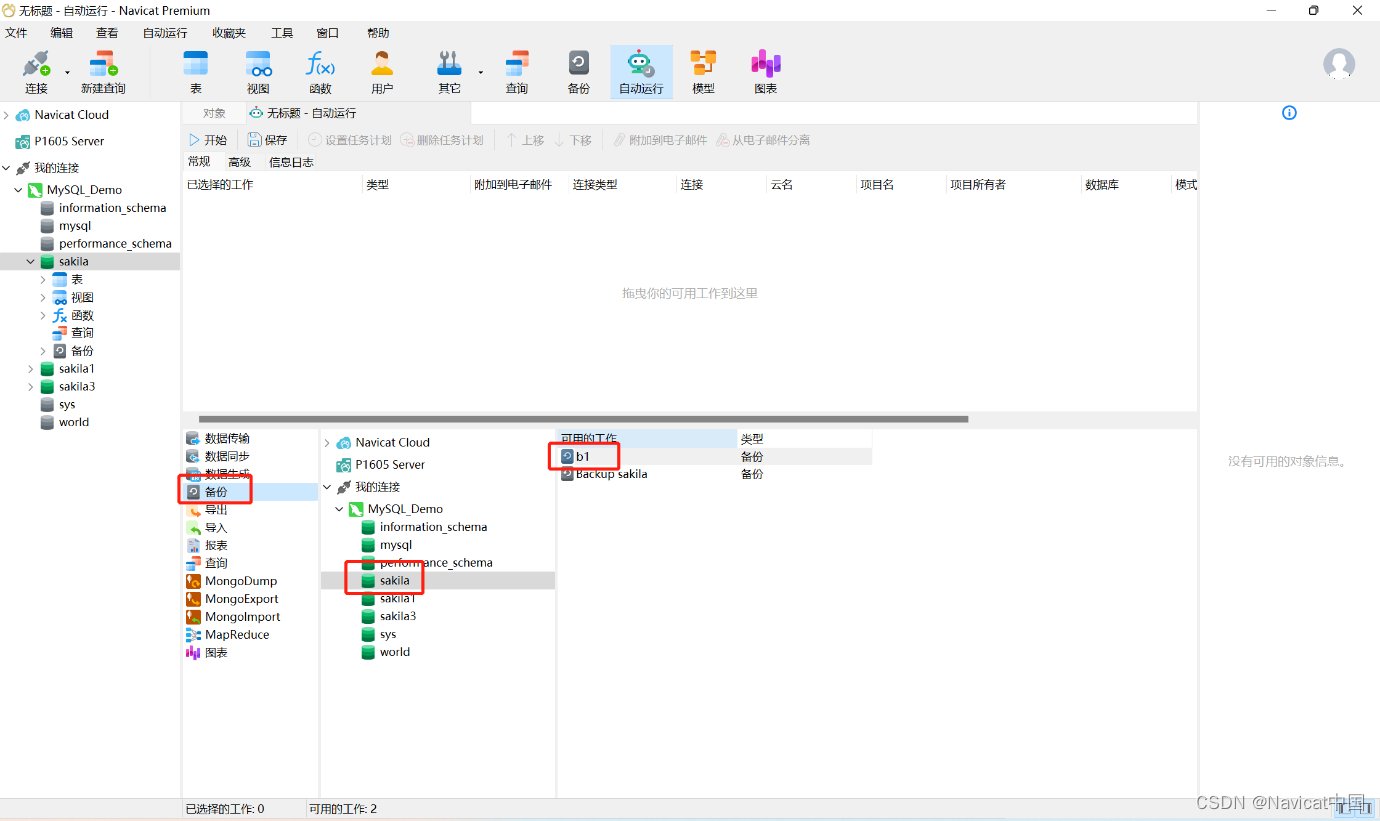Open dropdown arrow next to 连接
Screen dimensions: 1380x821
[x=68, y=72]
